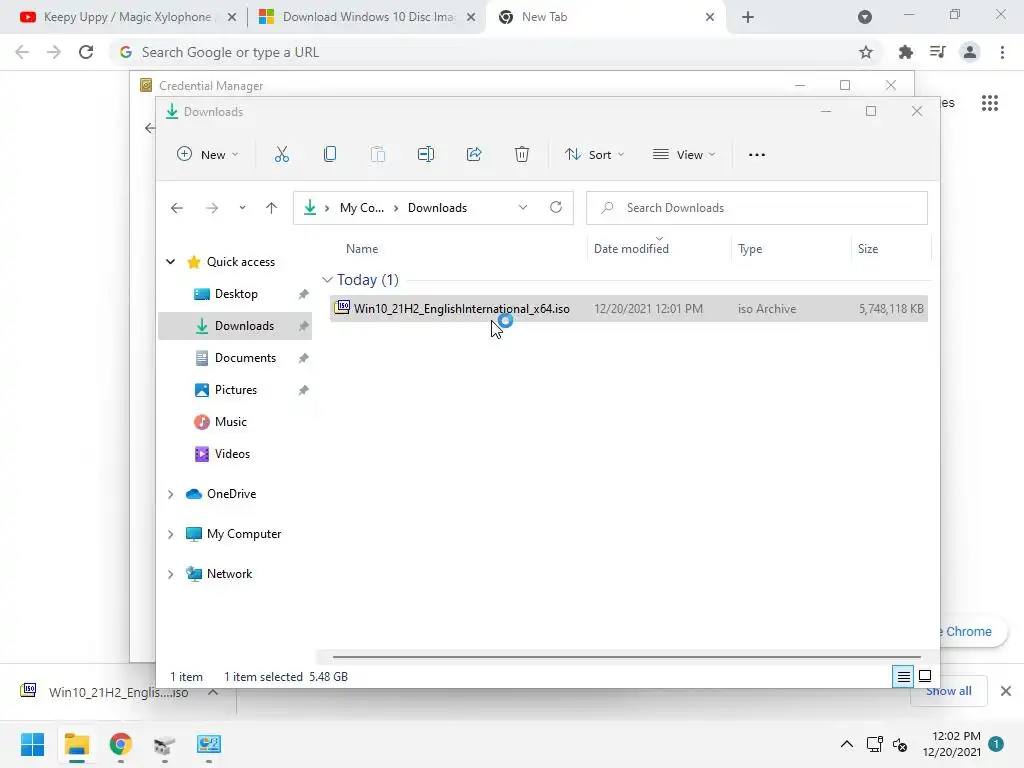This screenshot has height=768, width=1024.
Task: Open Documents in navigation pane
Action: [245, 358]
